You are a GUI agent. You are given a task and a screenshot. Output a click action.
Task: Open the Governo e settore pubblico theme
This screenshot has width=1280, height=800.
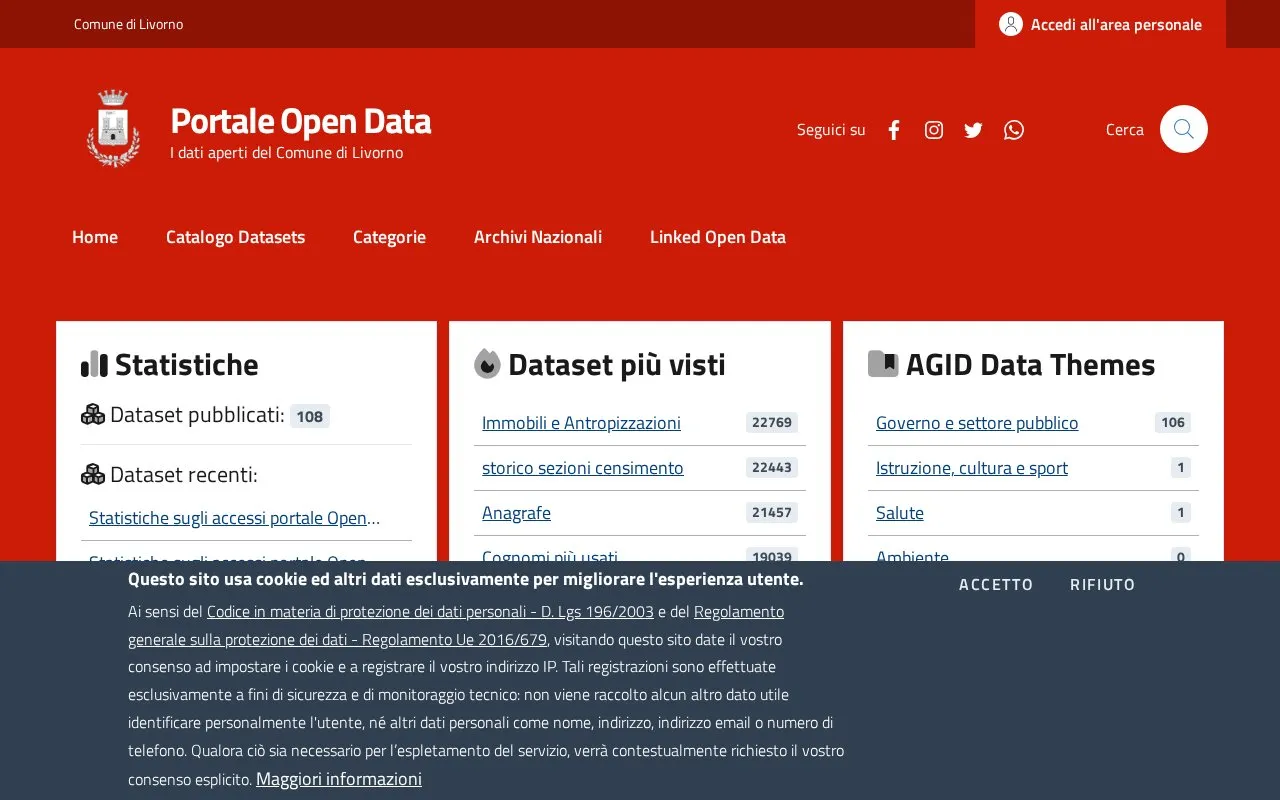(x=977, y=423)
